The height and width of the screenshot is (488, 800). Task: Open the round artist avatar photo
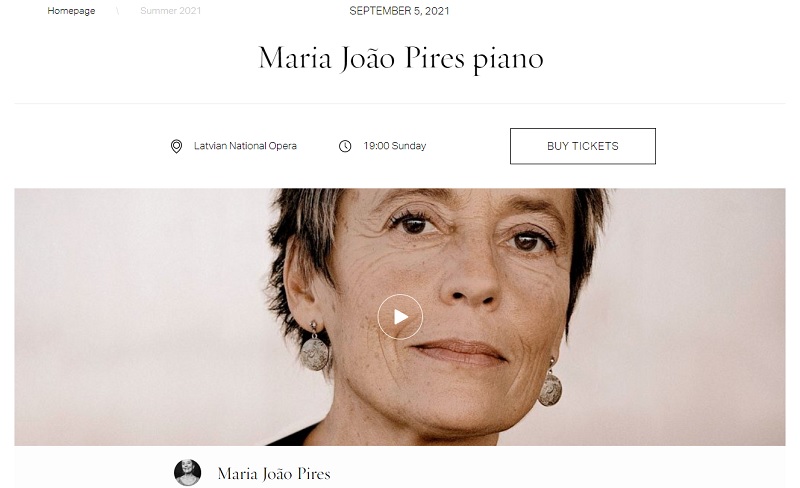click(187, 473)
